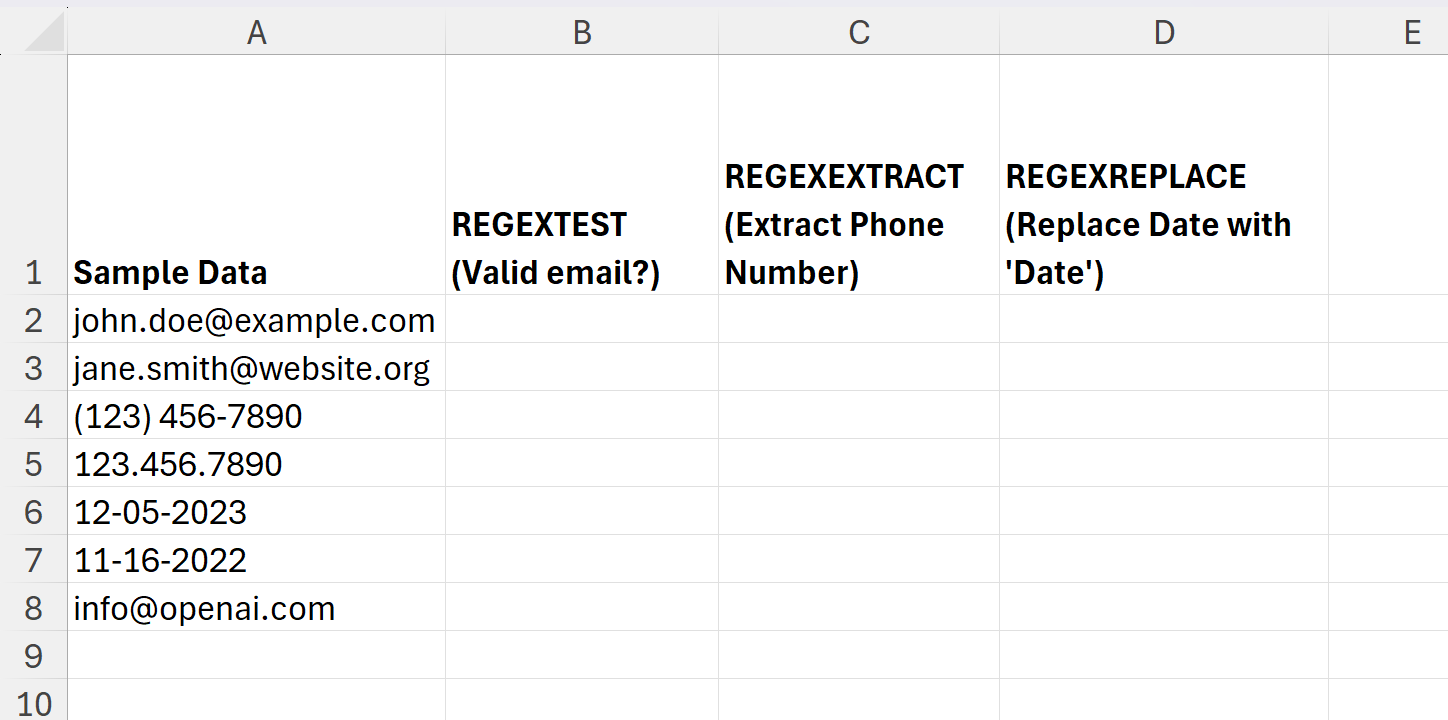
Task: Select row 9 header
Action: pos(34,656)
